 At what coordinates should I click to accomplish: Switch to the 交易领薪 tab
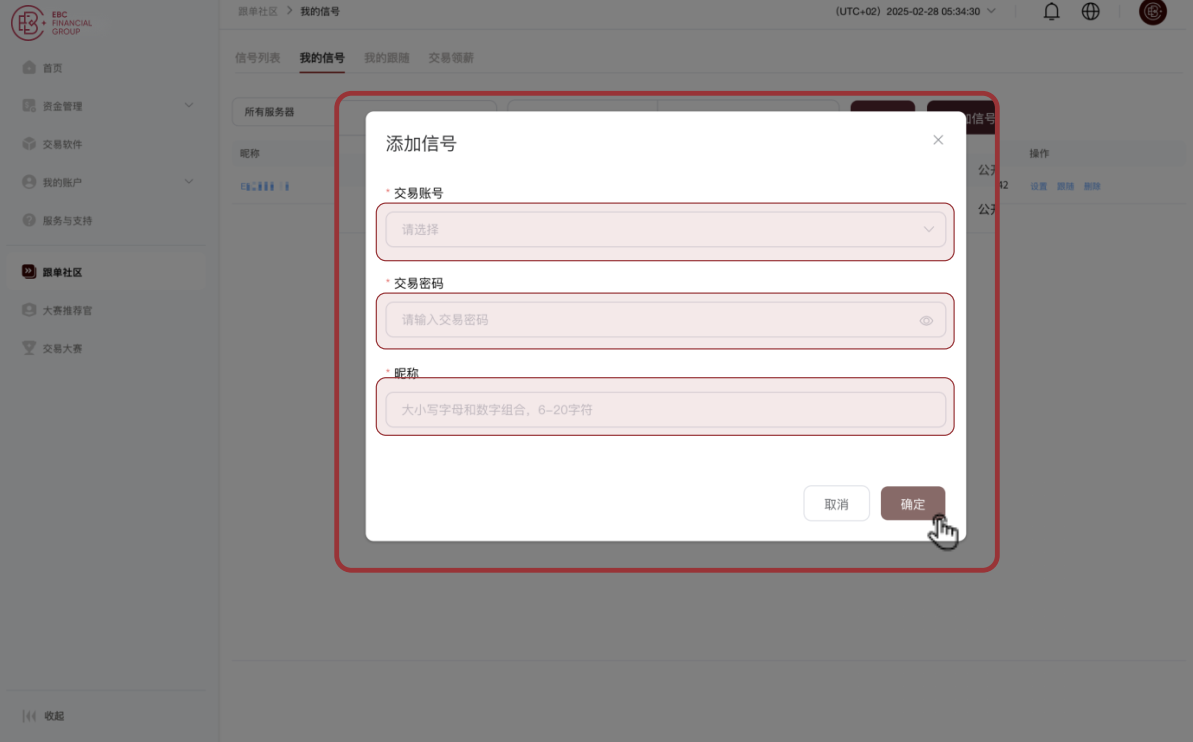451,58
